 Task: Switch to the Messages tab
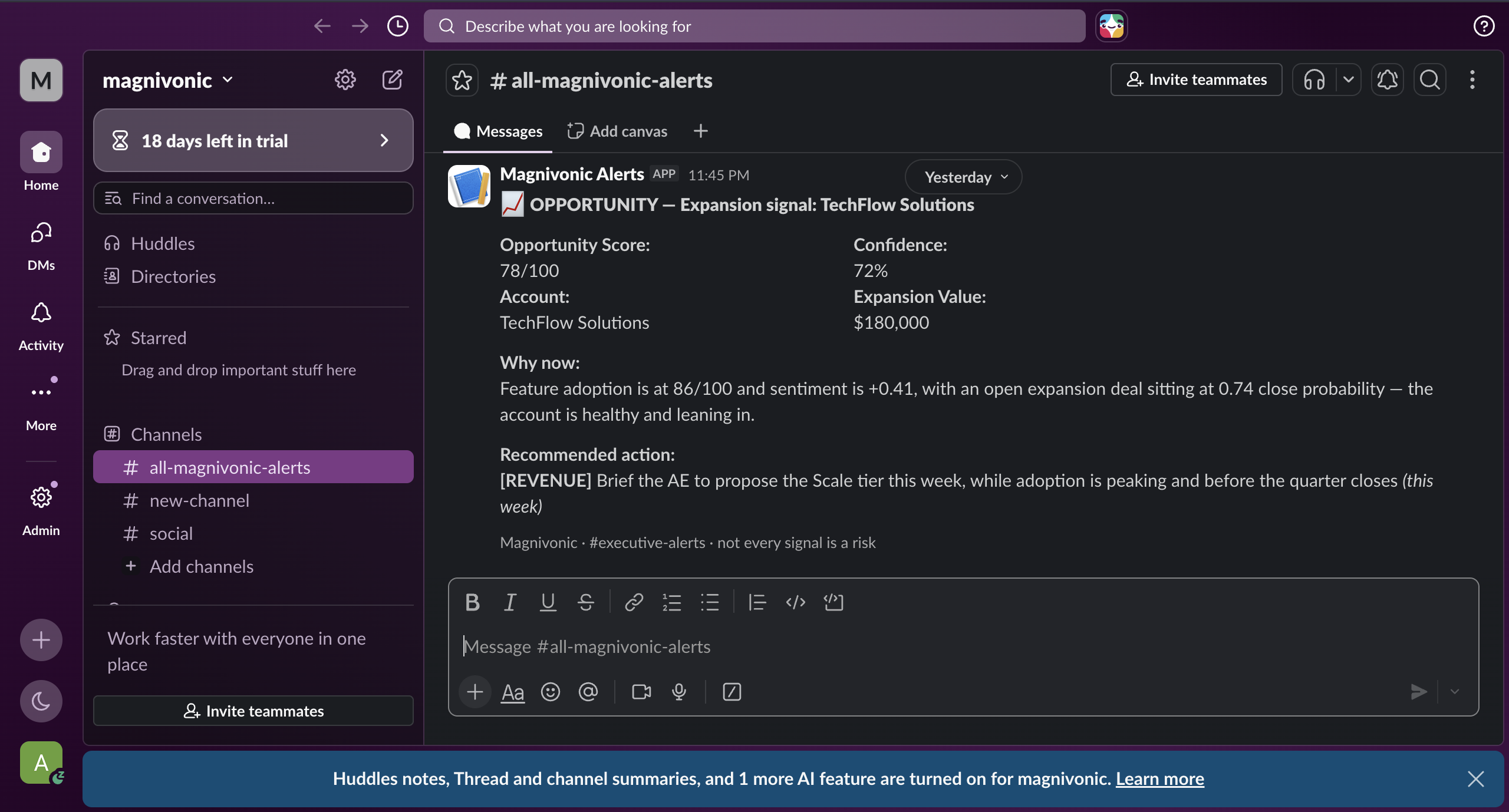(497, 131)
